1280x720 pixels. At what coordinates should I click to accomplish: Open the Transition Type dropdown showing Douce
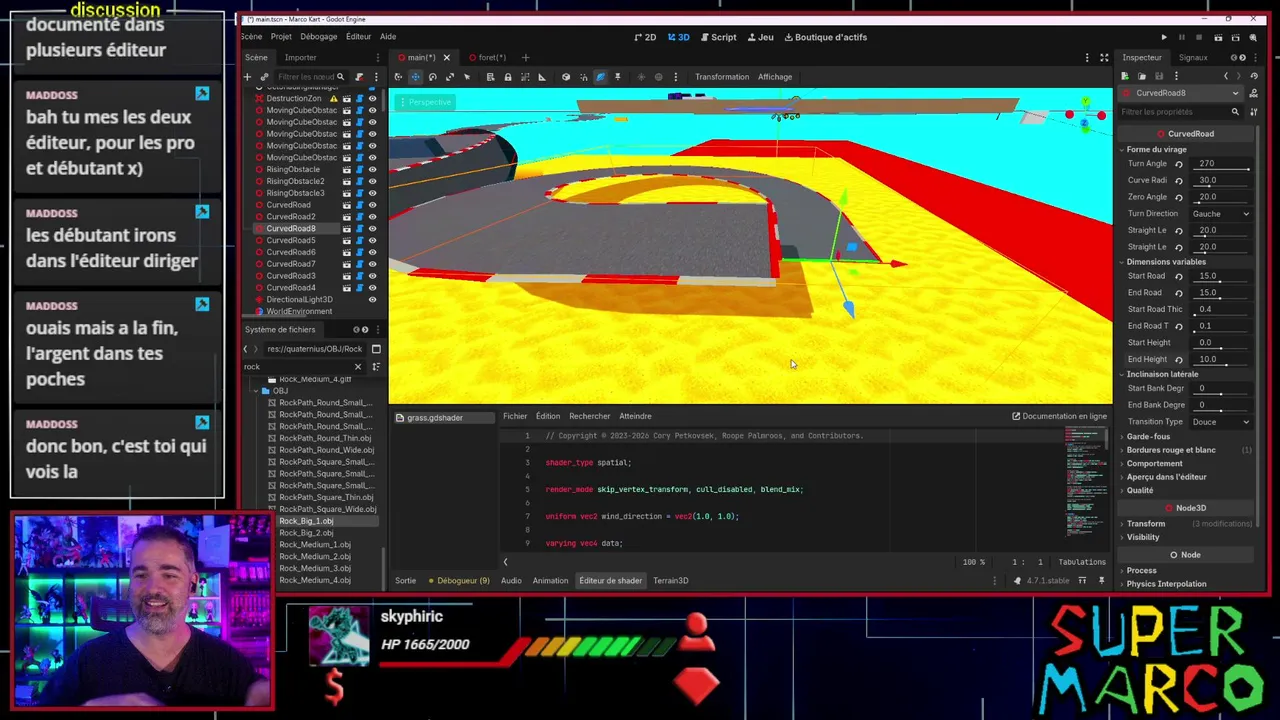click(1221, 422)
